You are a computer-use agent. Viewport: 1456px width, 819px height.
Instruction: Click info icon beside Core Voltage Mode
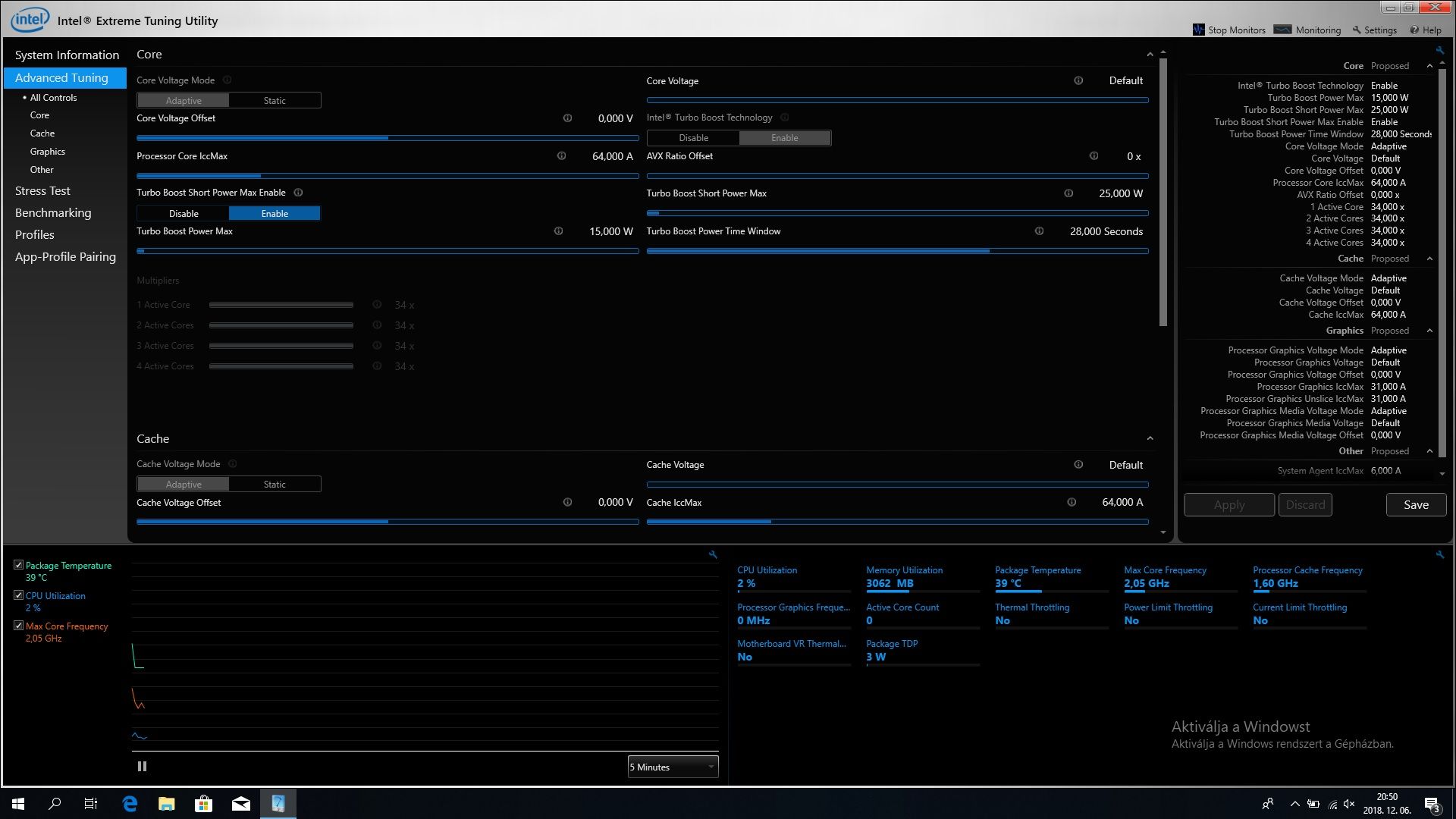[x=227, y=80]
